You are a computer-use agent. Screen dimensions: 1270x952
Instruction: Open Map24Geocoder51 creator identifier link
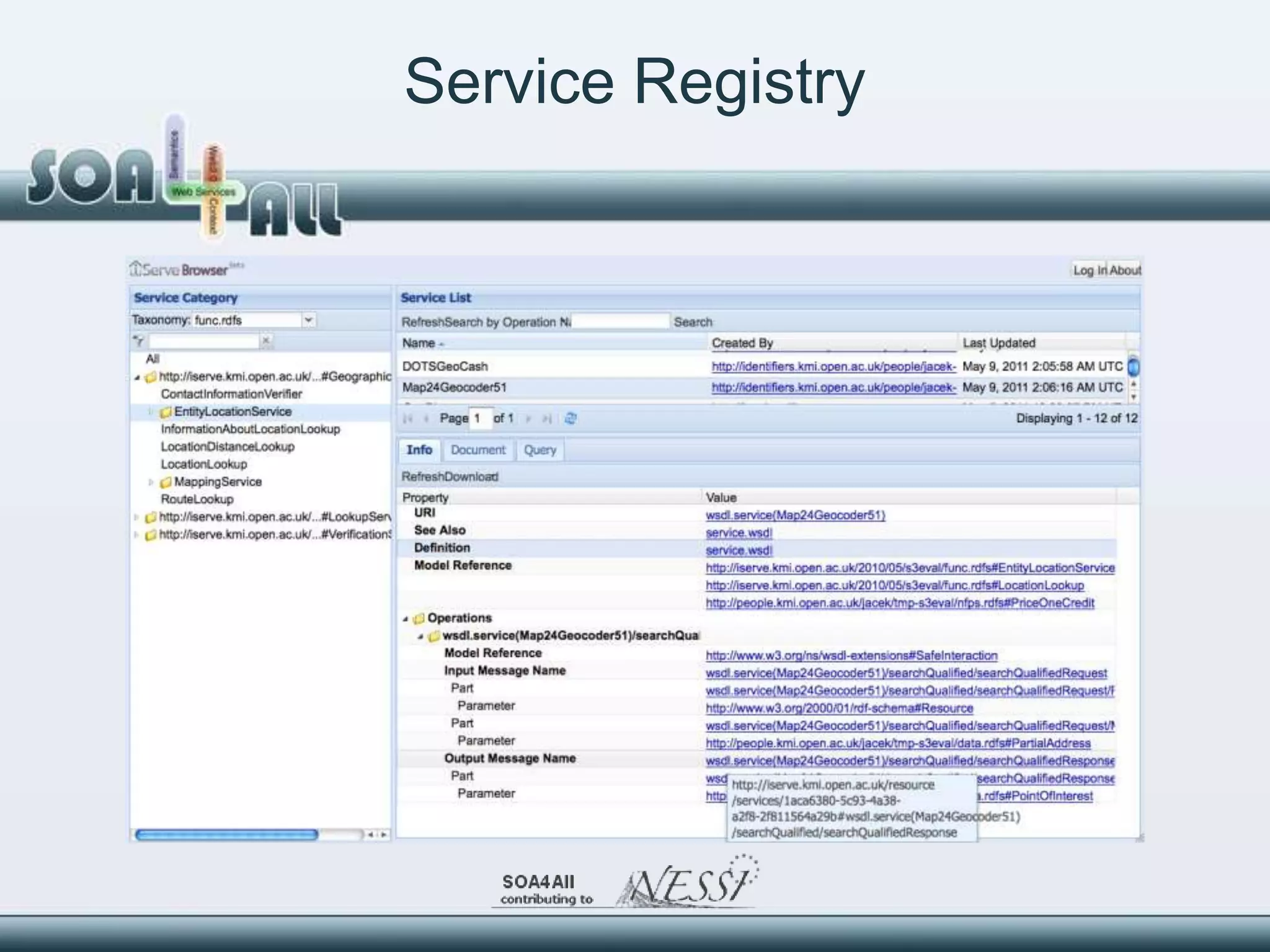coord(833,388)
